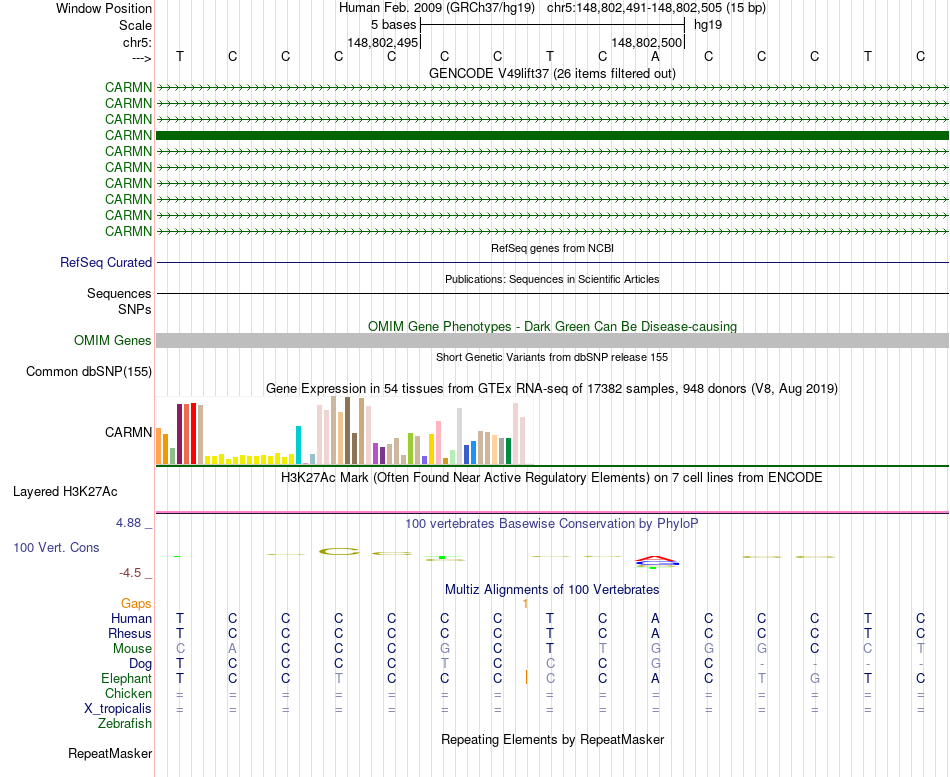This screenshot has width=950, height=777.
Task: Click the -4.5 lower scale value
Action: point(130,573)
